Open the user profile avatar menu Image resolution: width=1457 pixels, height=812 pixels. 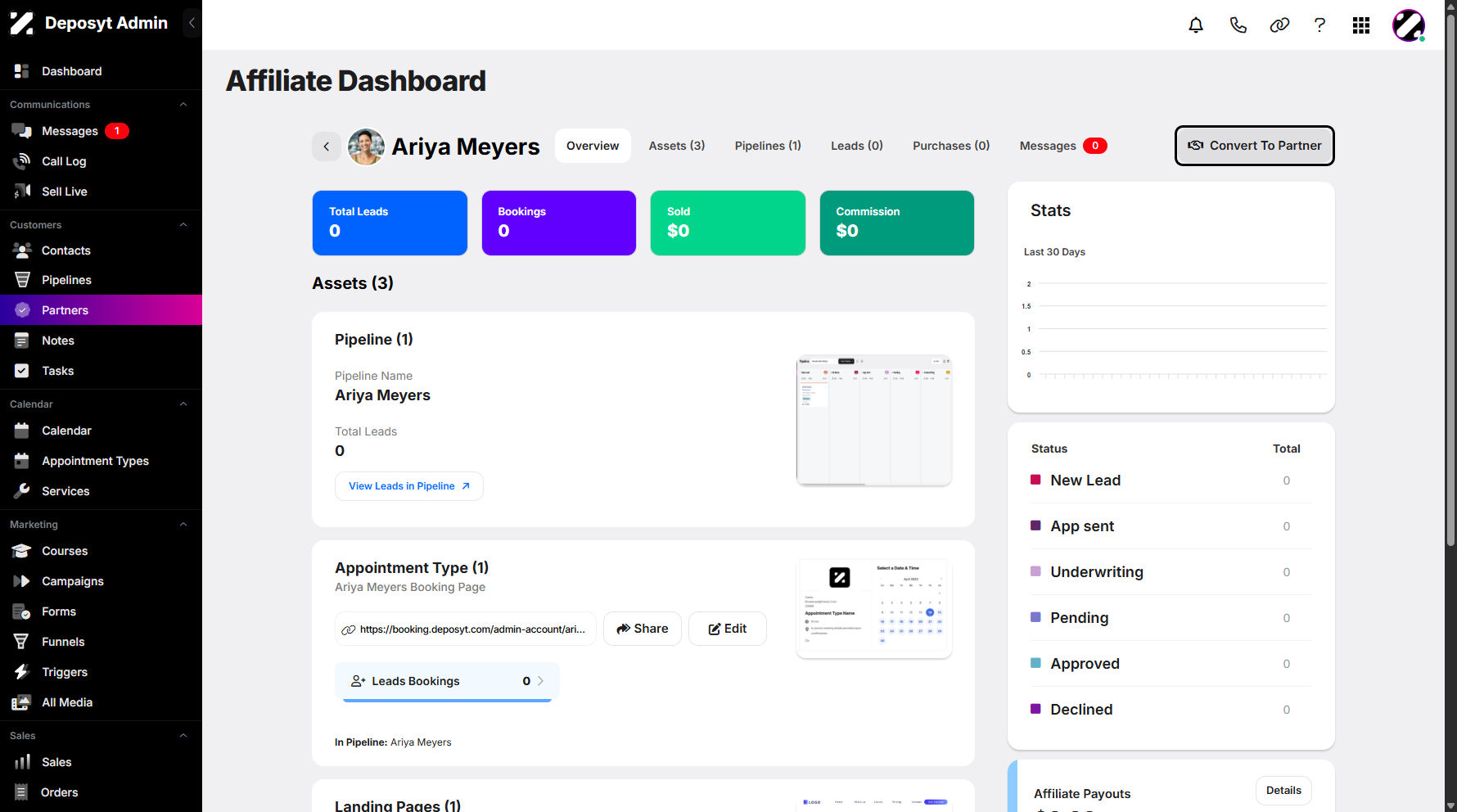(x=1409, y=25)
